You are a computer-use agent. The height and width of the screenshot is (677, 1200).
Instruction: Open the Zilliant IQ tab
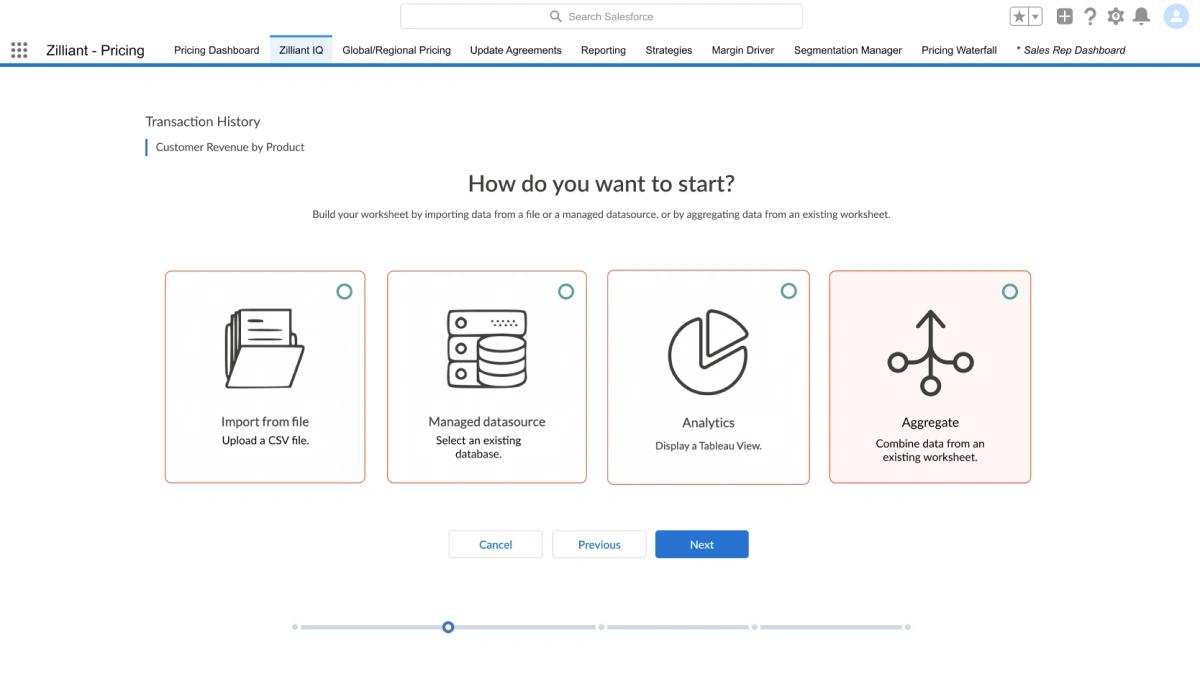pos(301,50)
